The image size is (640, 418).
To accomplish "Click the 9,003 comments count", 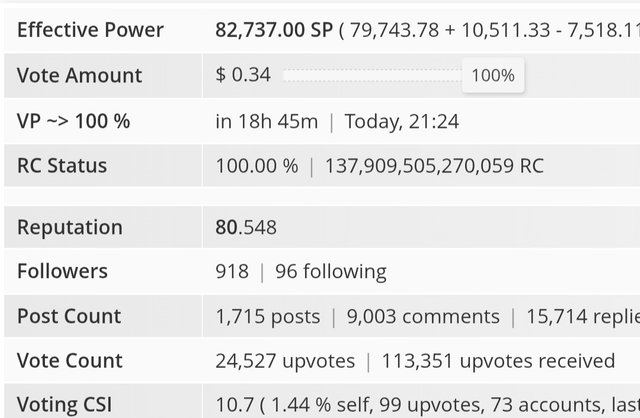I will pos(423,316).
